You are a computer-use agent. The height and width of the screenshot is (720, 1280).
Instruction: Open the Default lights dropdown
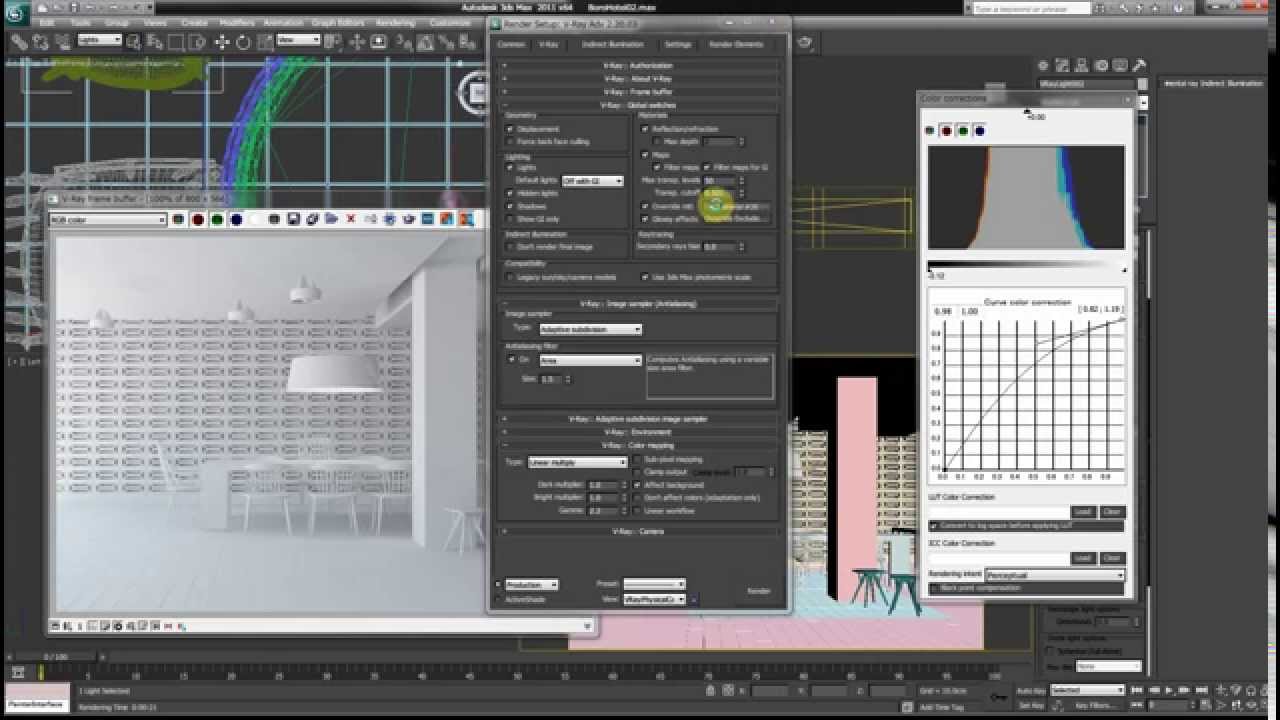point(592,181)
